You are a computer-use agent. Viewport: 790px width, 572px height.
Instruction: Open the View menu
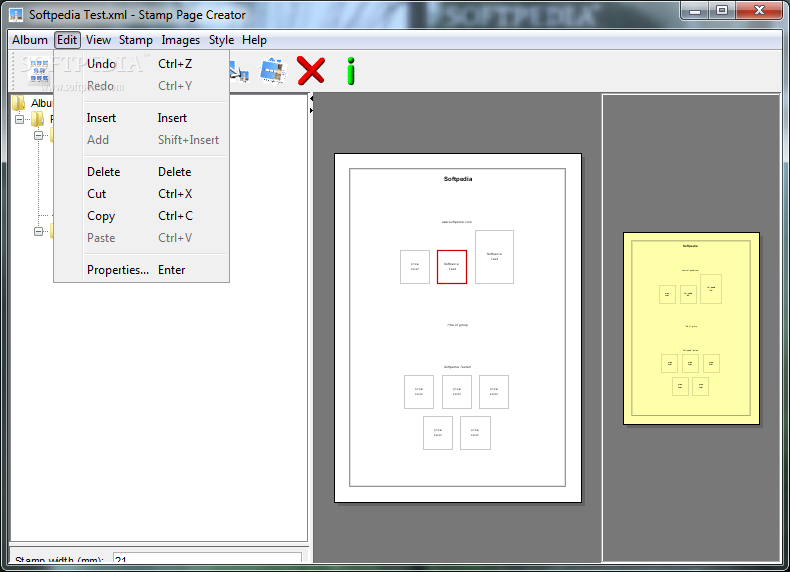tap(98, 40)
